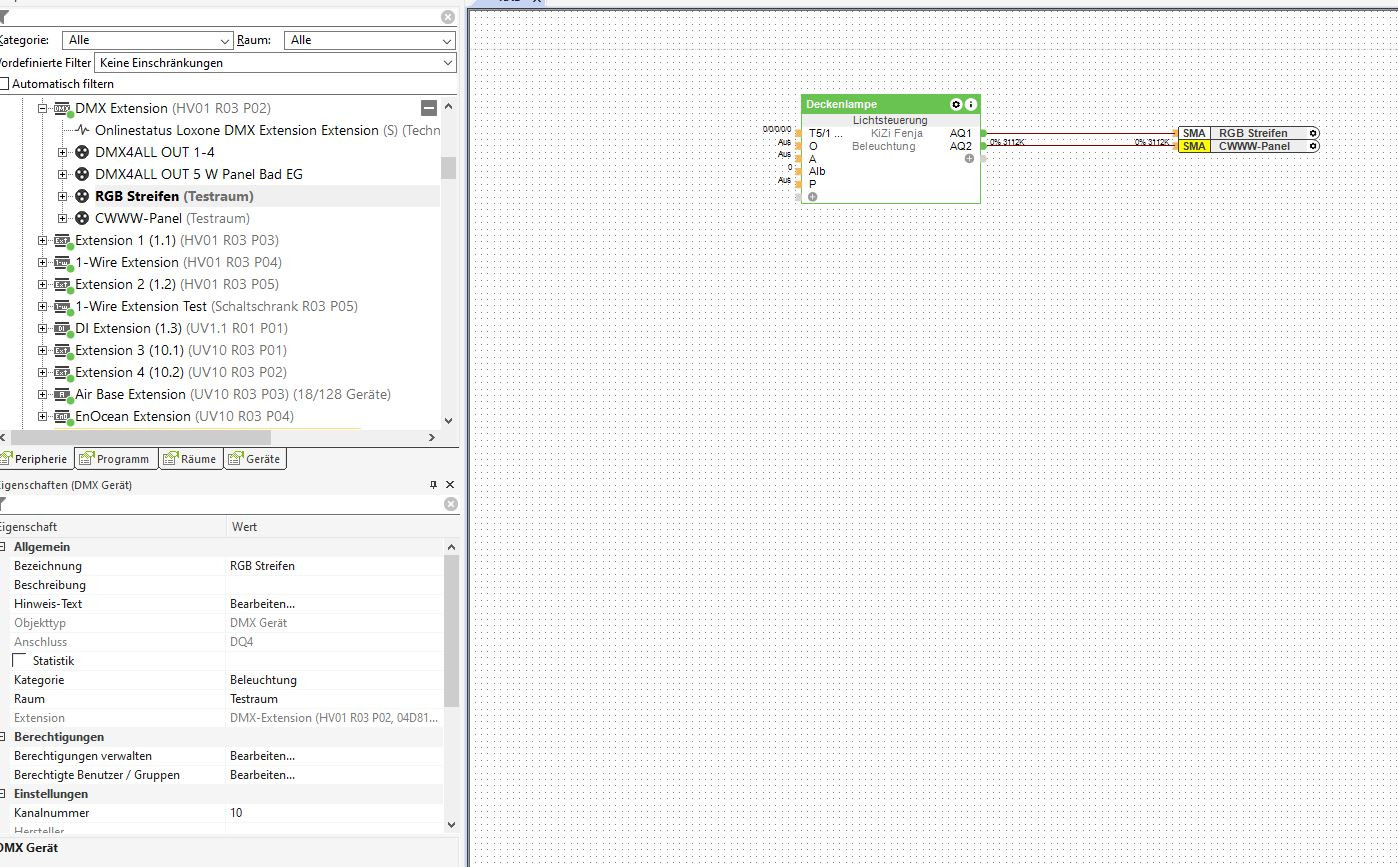This screenshot has height=867, width=1398.
Task: Expand the Air Base Extension node
Action: pos(42,395)
